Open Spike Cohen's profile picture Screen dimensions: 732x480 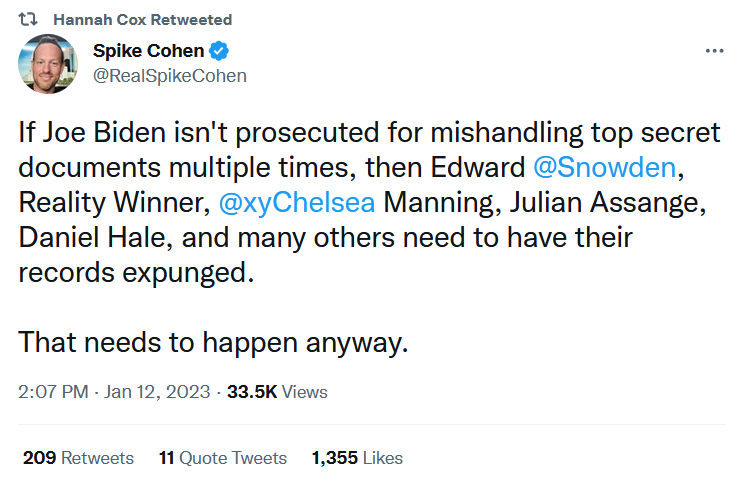(48, 64)
